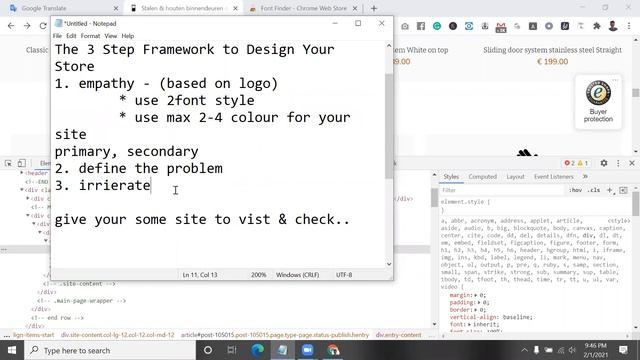Toggle the computed styles sidebar icon

click(623, 190)
